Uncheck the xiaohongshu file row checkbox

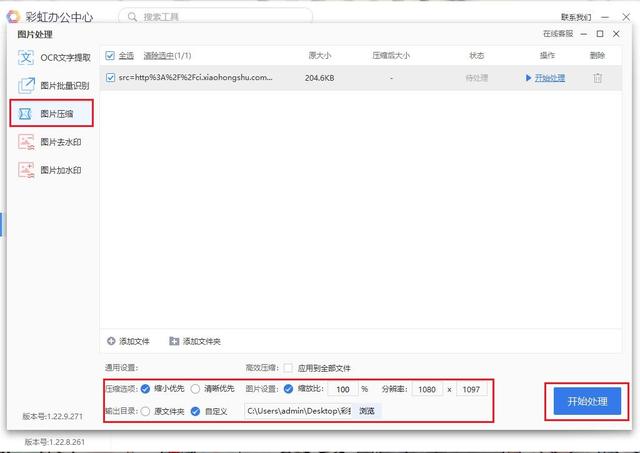[x=110, y=77]
